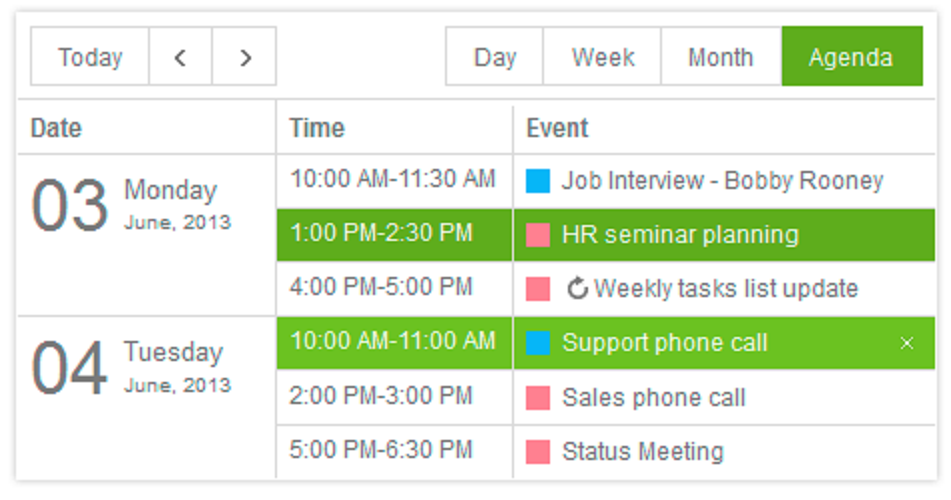Switch to the Day view

pos(495,57)
